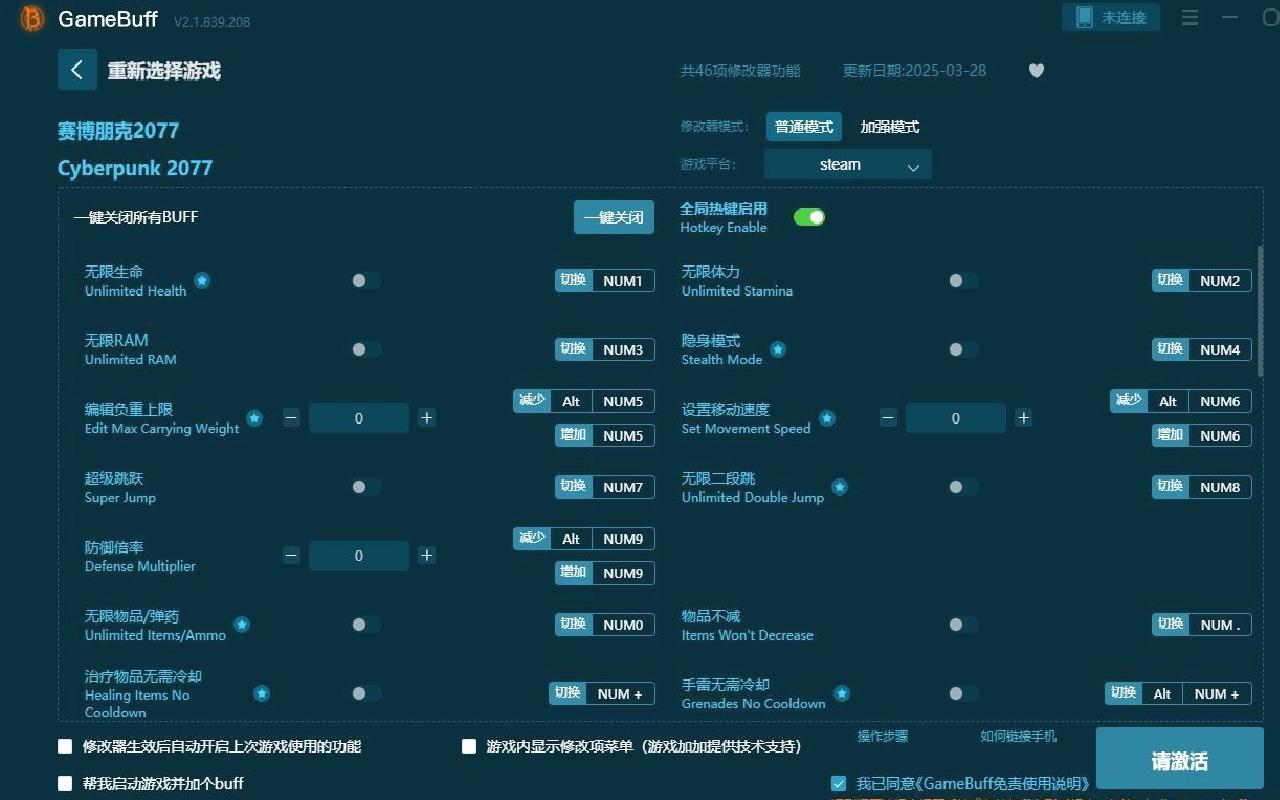
Task: Click the cheat list vertical scrollbar
Action: coord(1260,310)
